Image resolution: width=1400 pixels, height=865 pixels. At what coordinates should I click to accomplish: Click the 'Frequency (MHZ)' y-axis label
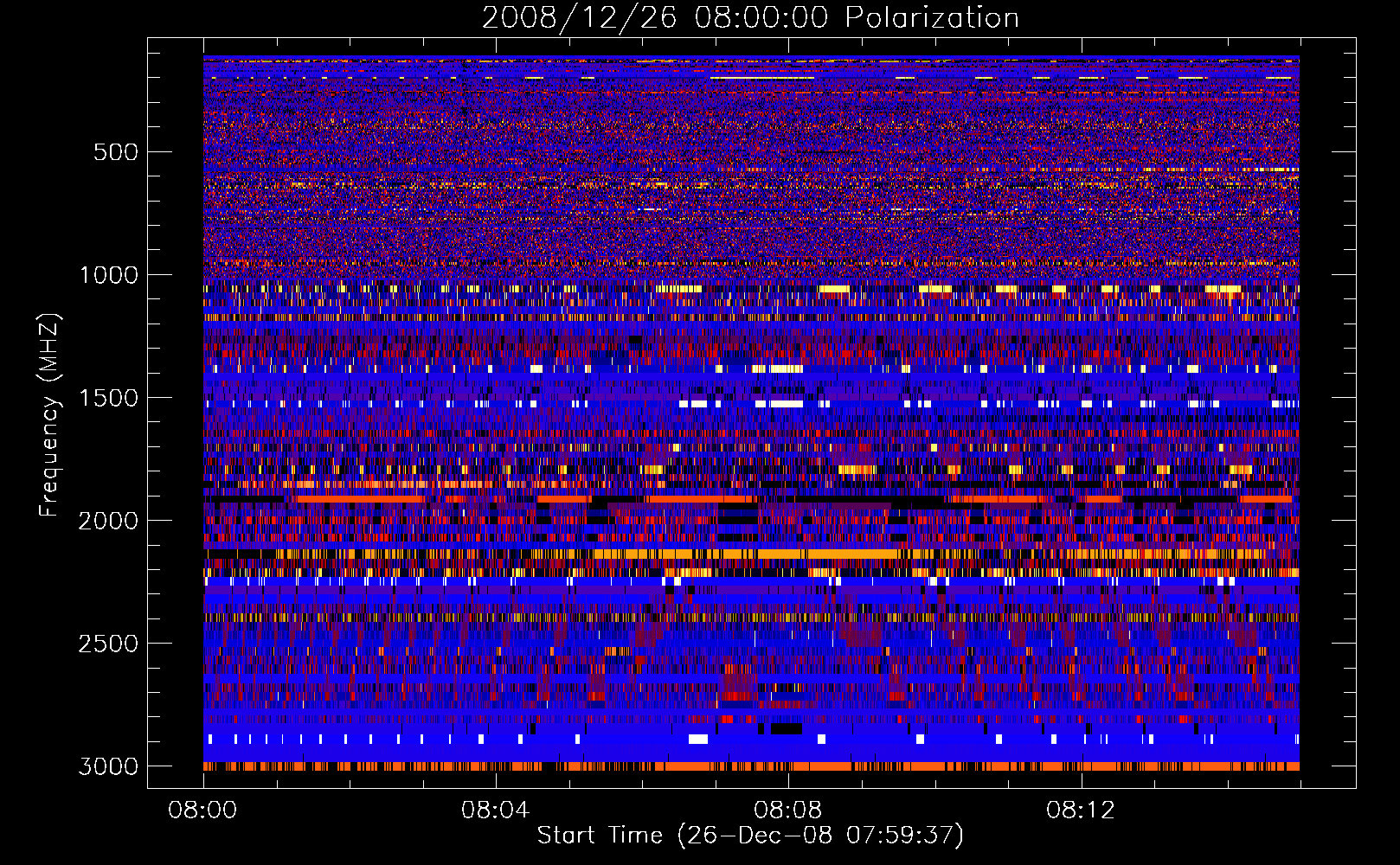(49, 415)
